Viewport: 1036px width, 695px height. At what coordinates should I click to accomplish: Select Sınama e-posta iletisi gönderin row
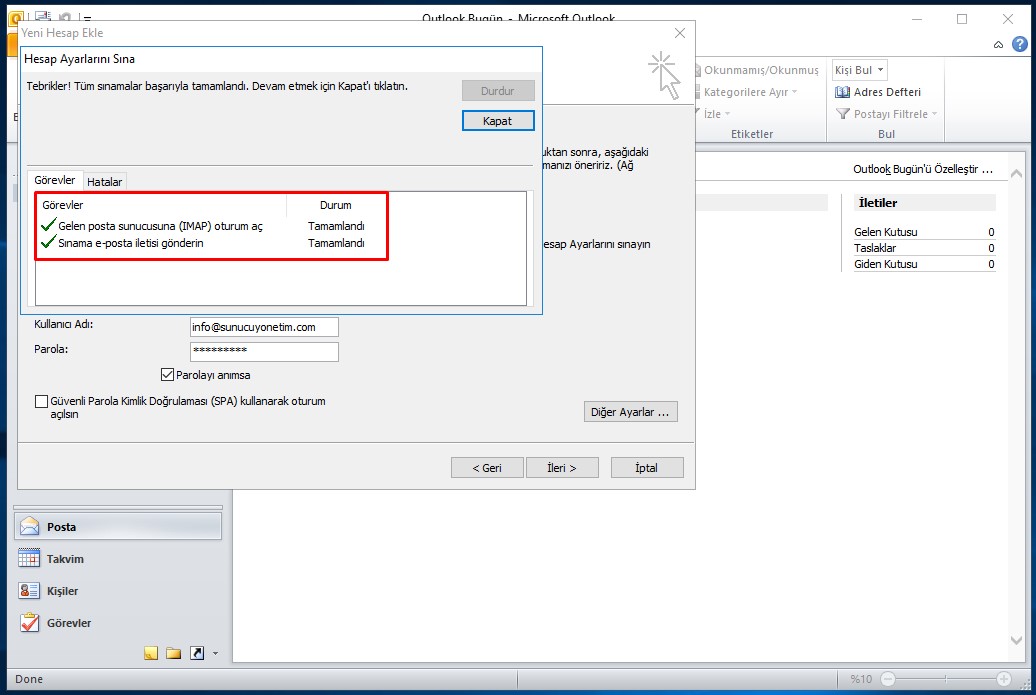coord(204,243)
